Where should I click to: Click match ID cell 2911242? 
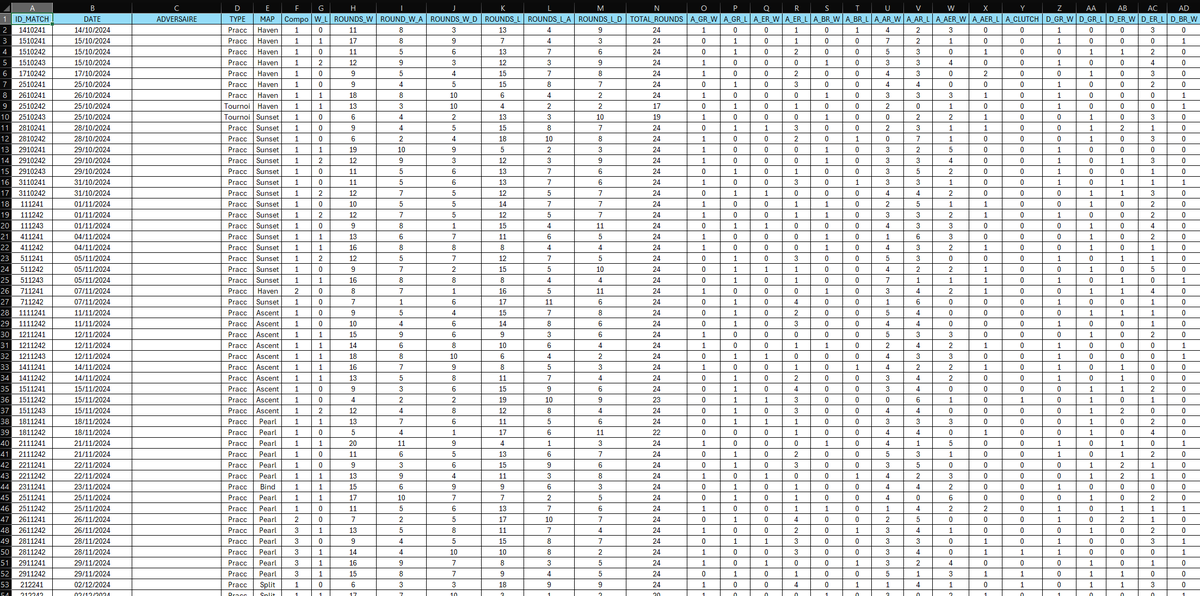click(34, 573)
